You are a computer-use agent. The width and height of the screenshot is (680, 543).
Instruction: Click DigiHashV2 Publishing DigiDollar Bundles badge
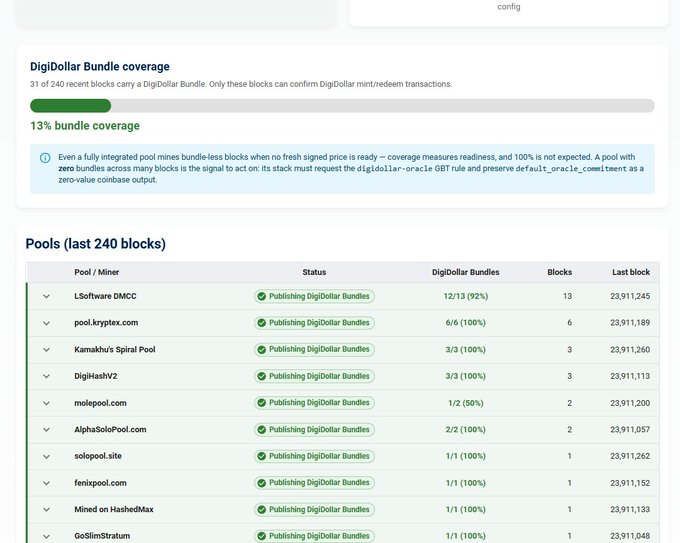(x=314, y=376)
